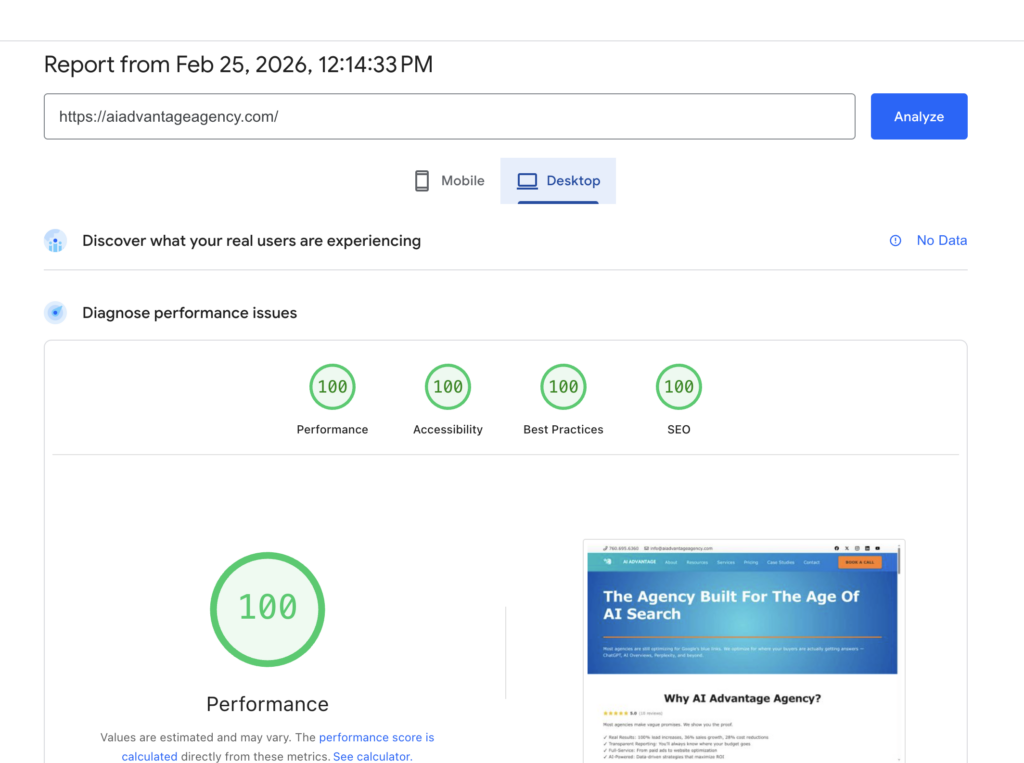Open the No Data link
Image resolution: width=1024 pixels, height=763 pixels.
[941, 240]
